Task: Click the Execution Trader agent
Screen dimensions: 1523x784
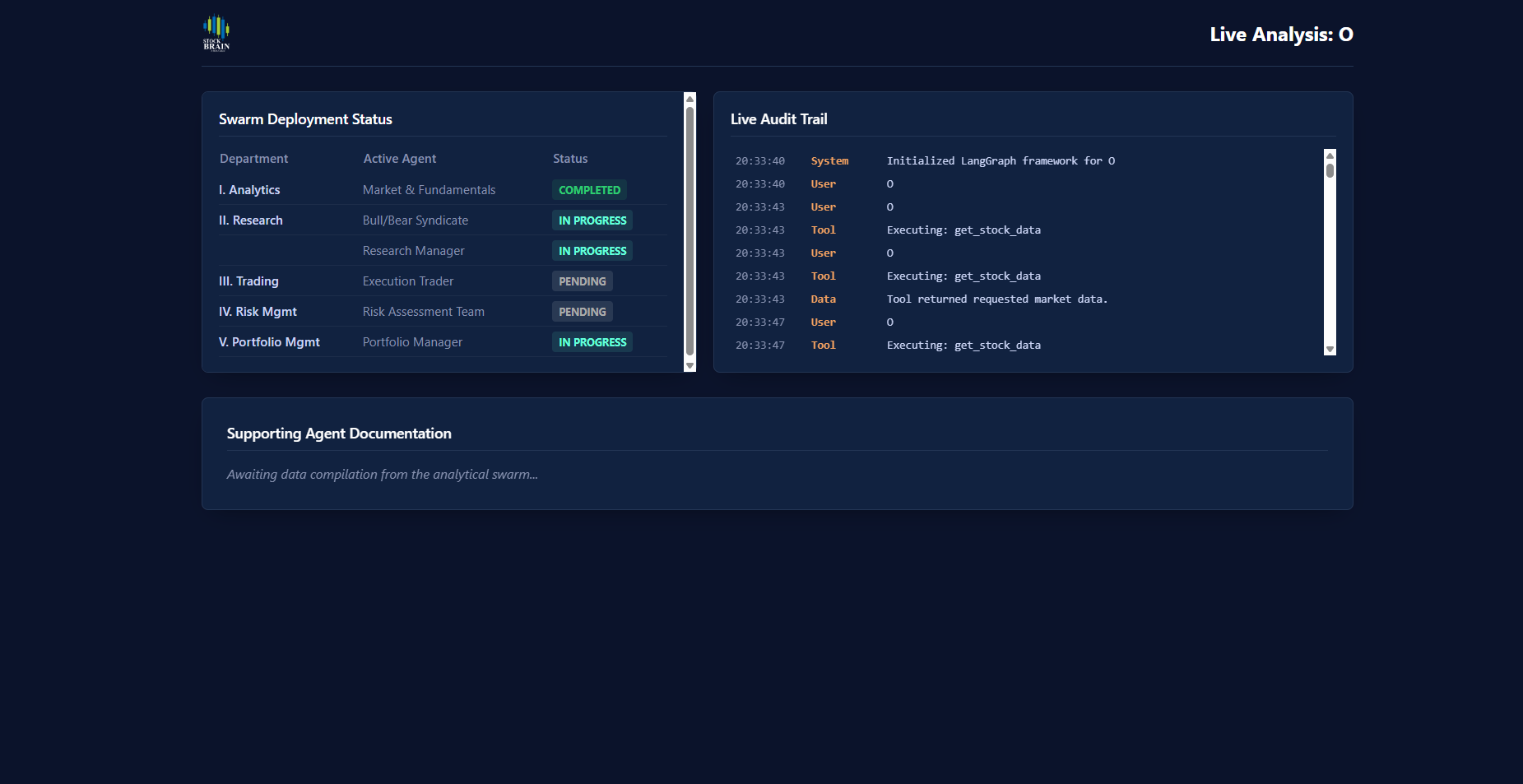Action: 408,281
